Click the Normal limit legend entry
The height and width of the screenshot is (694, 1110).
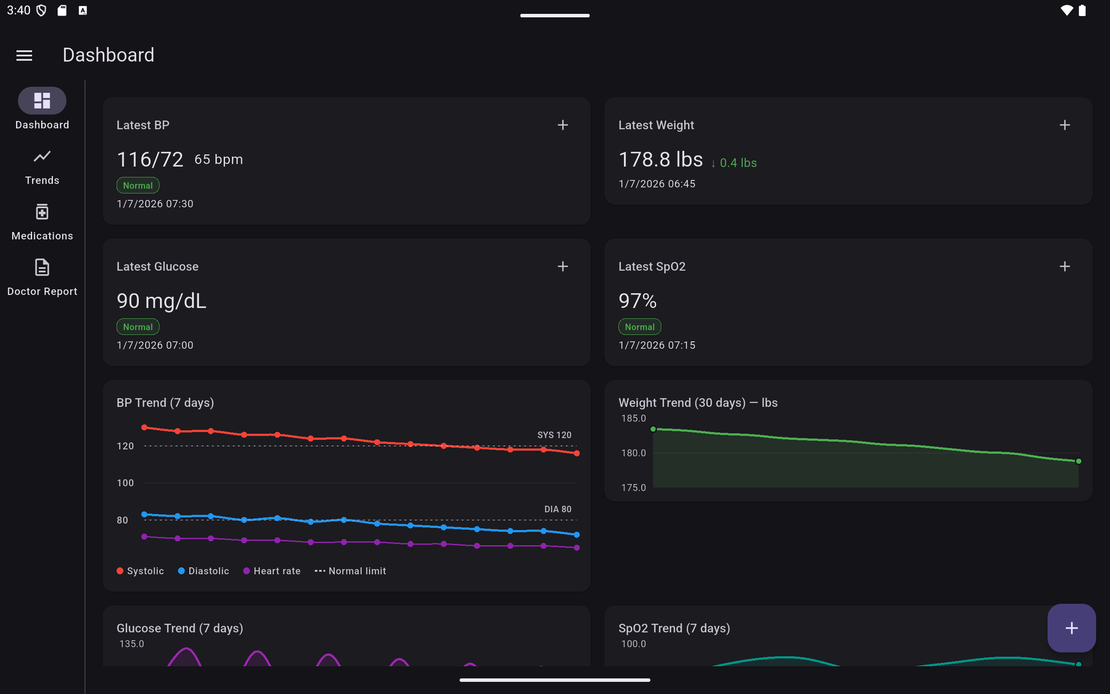[350, 571]
